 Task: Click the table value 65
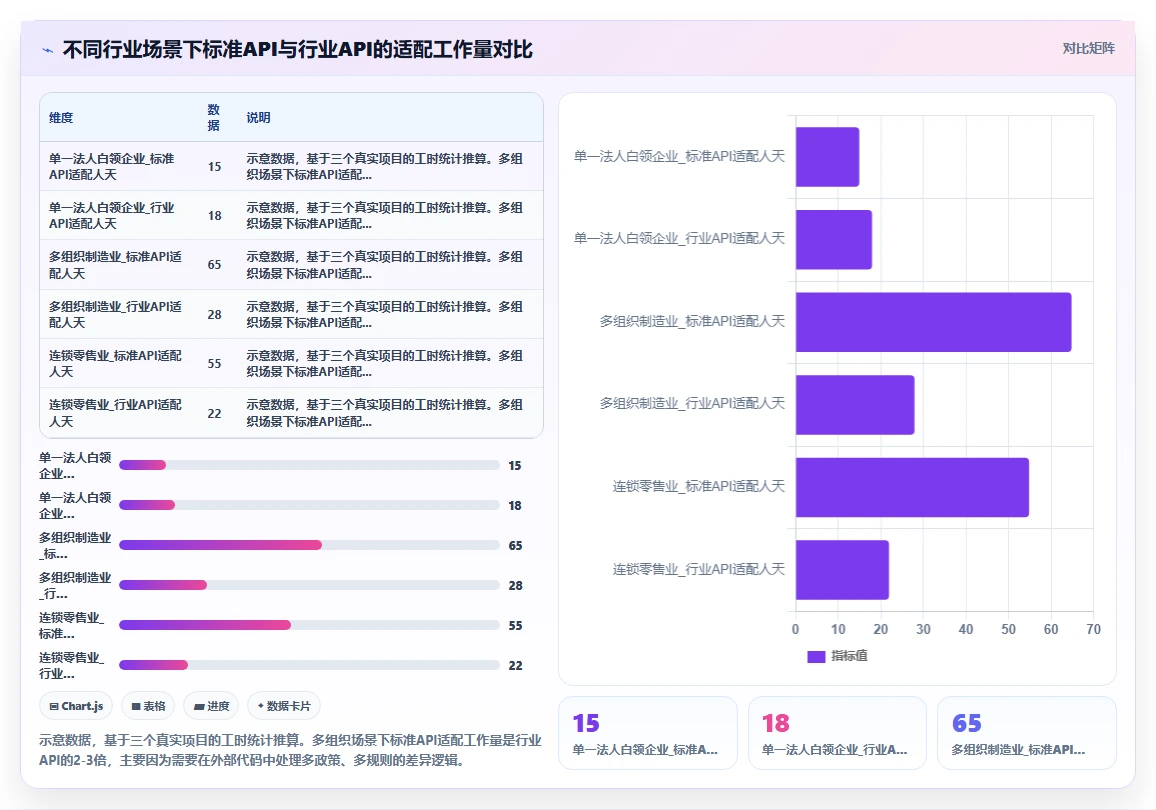[x=215, y=265]
